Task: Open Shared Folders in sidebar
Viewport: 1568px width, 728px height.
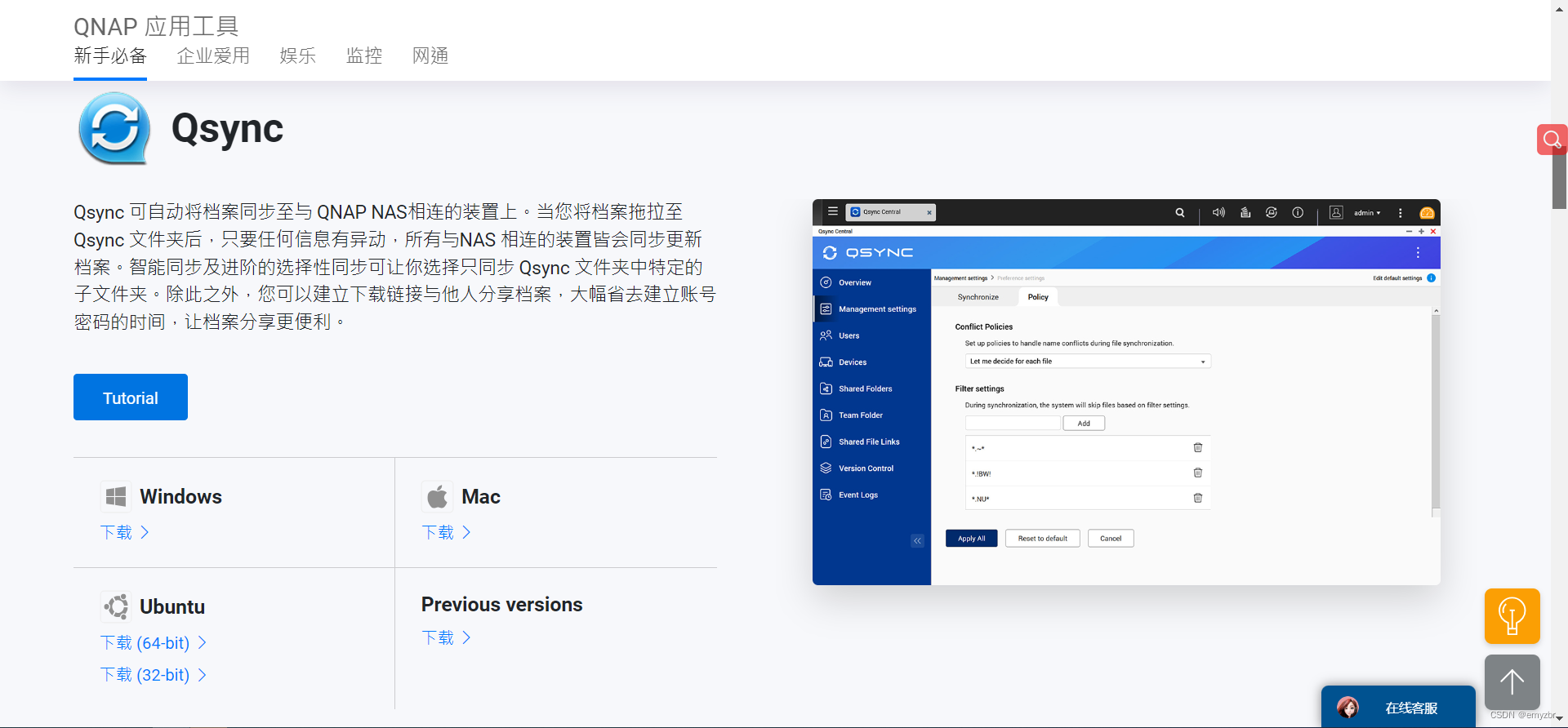Action: coord(872,388)
